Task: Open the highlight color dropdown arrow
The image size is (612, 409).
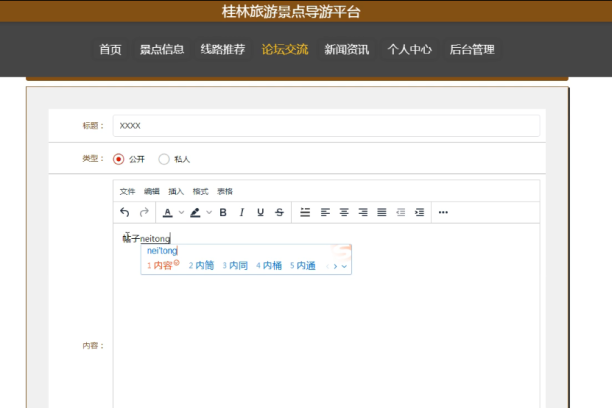Action: pos(208,213)
